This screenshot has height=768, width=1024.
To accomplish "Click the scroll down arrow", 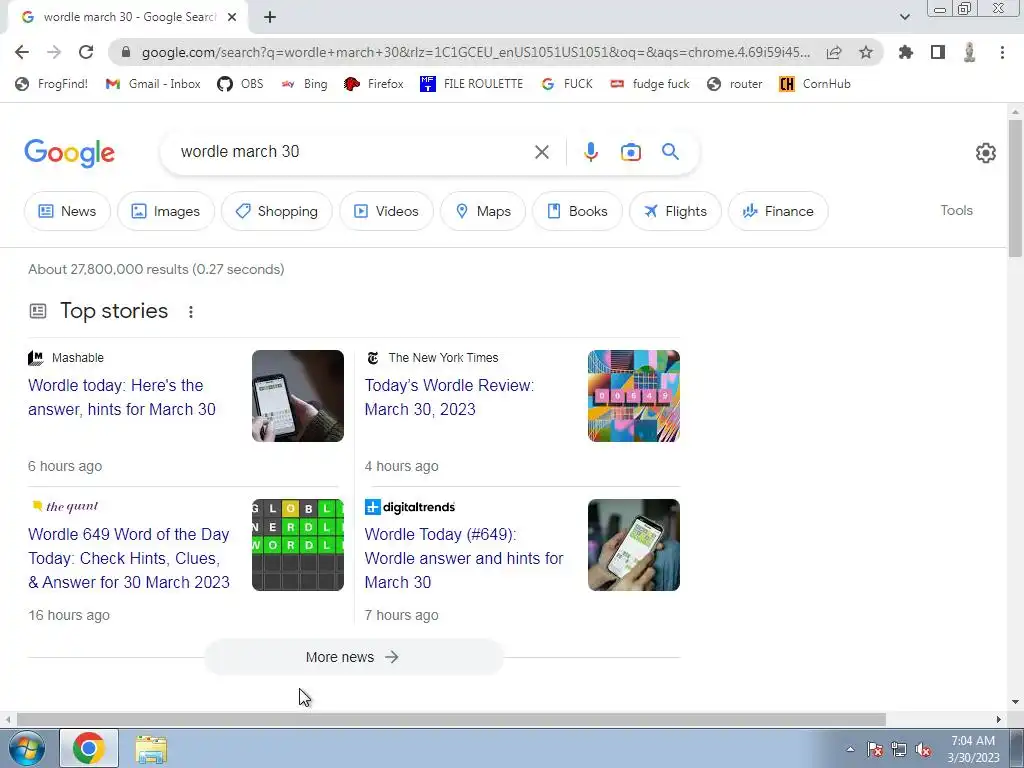I will coord(1015,702).
